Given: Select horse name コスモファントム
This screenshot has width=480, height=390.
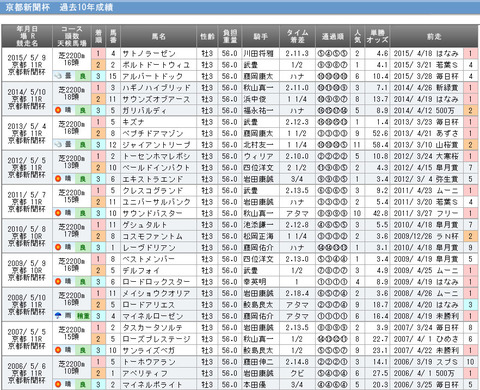Looking at the screenshot, I should coord(152,236).
